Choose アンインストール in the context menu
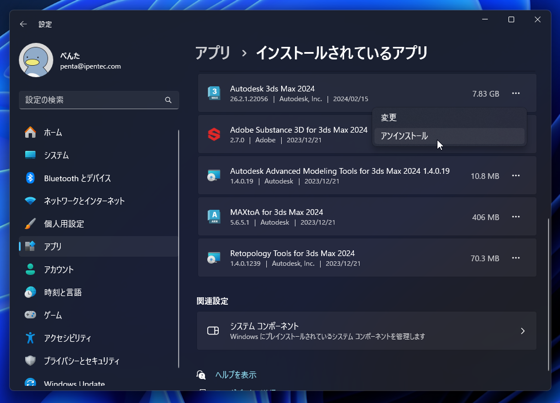The width and height of the screenshot is (560, 403). click(x=449, y=136)
